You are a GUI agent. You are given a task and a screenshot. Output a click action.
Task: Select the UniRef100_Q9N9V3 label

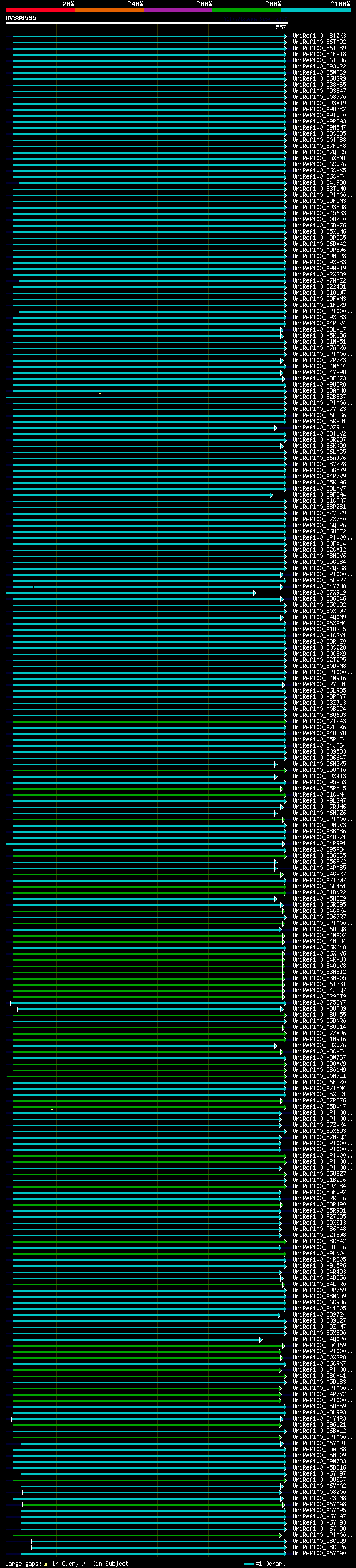click(319, 825)
